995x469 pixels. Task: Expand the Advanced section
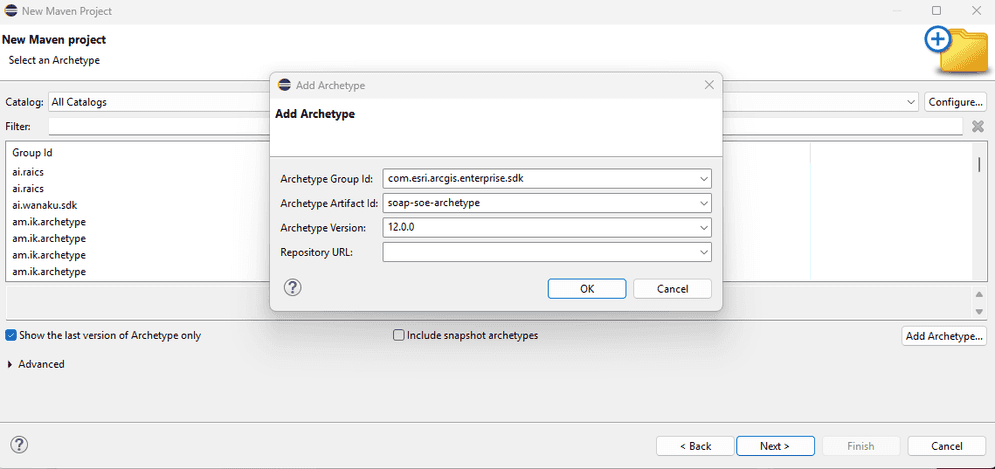point(10,364)
